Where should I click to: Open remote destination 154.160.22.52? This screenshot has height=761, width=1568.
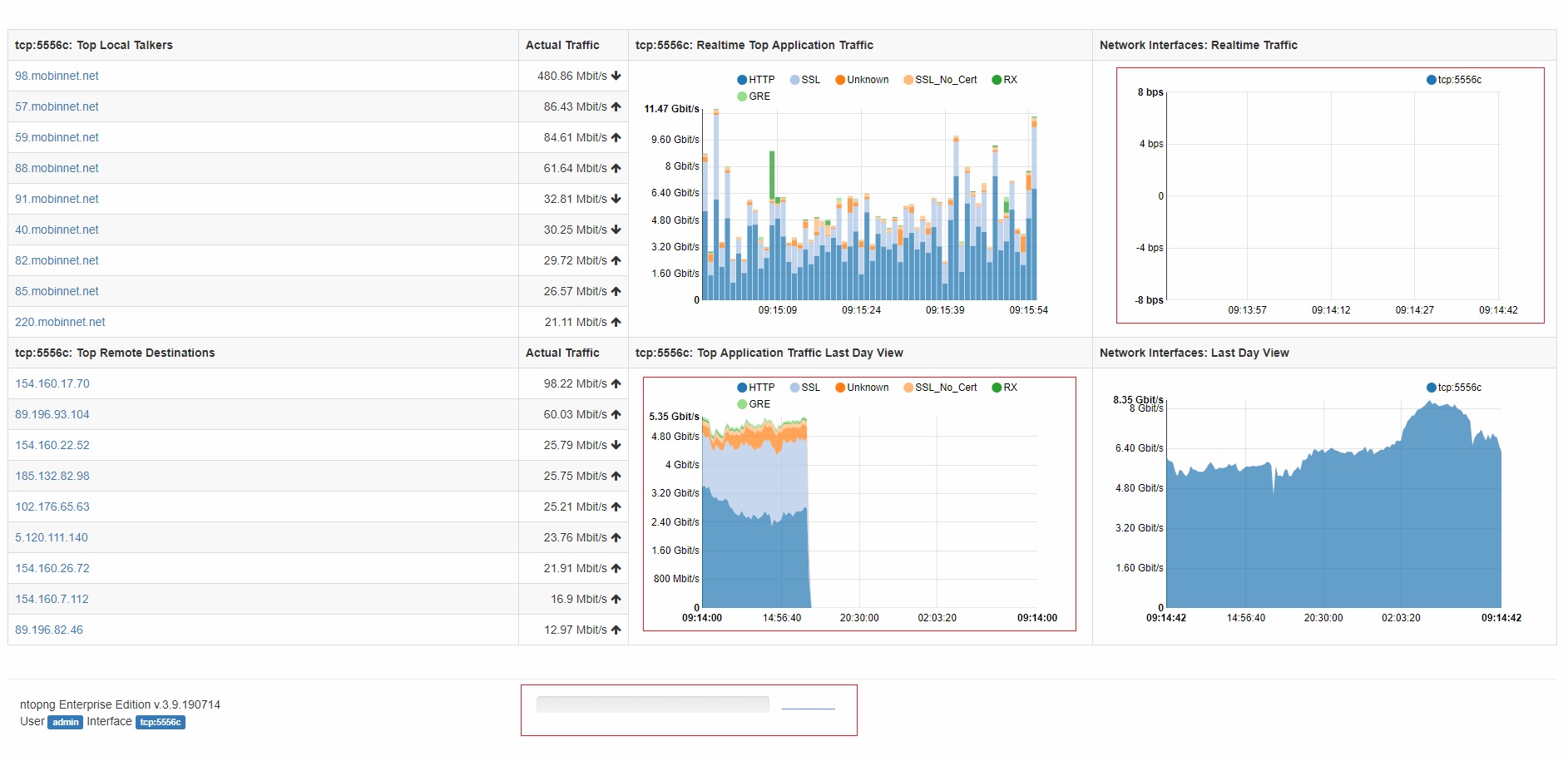point(52,445)
